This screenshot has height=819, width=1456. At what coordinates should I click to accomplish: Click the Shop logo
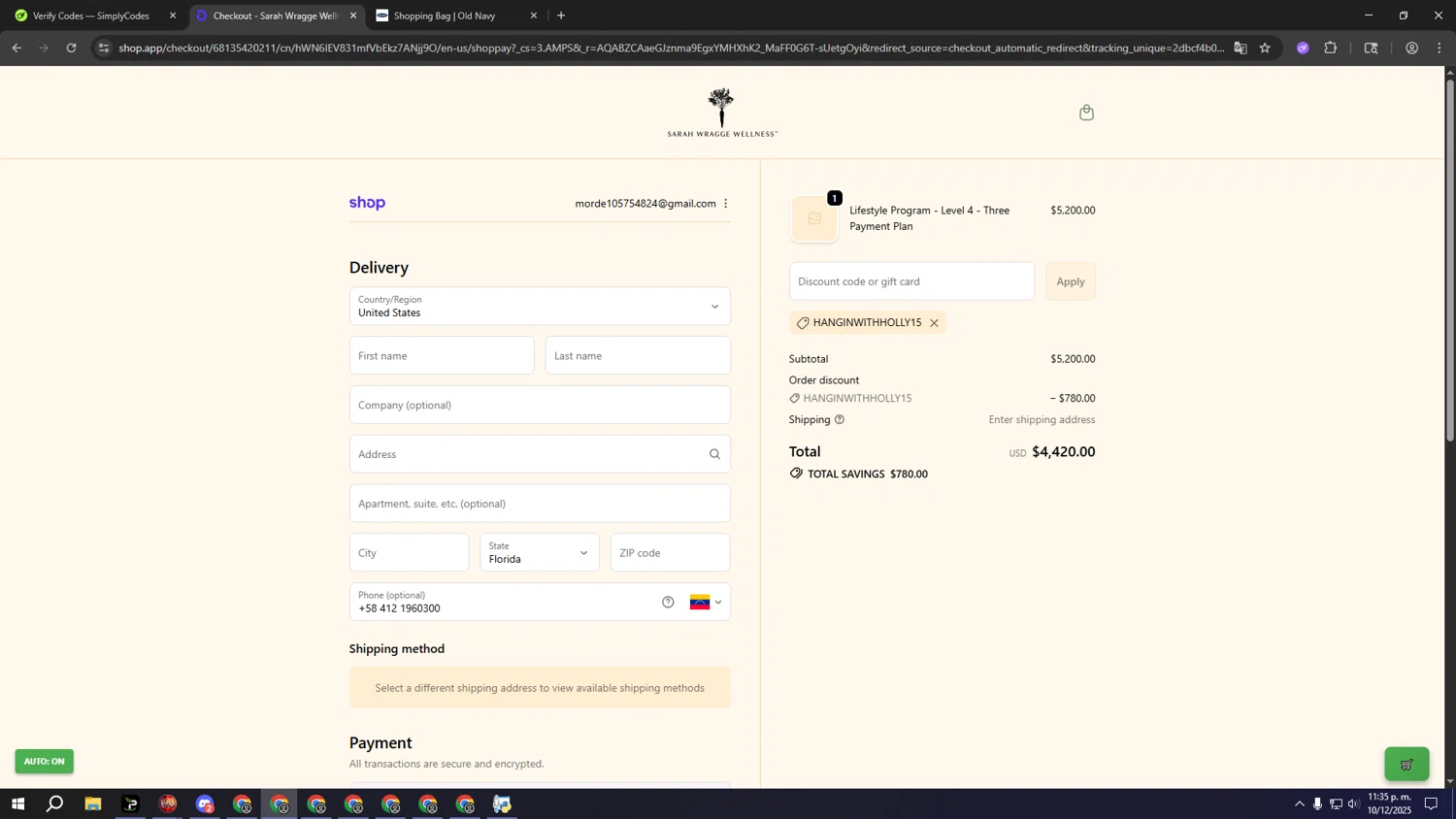[x=367, y=203]
